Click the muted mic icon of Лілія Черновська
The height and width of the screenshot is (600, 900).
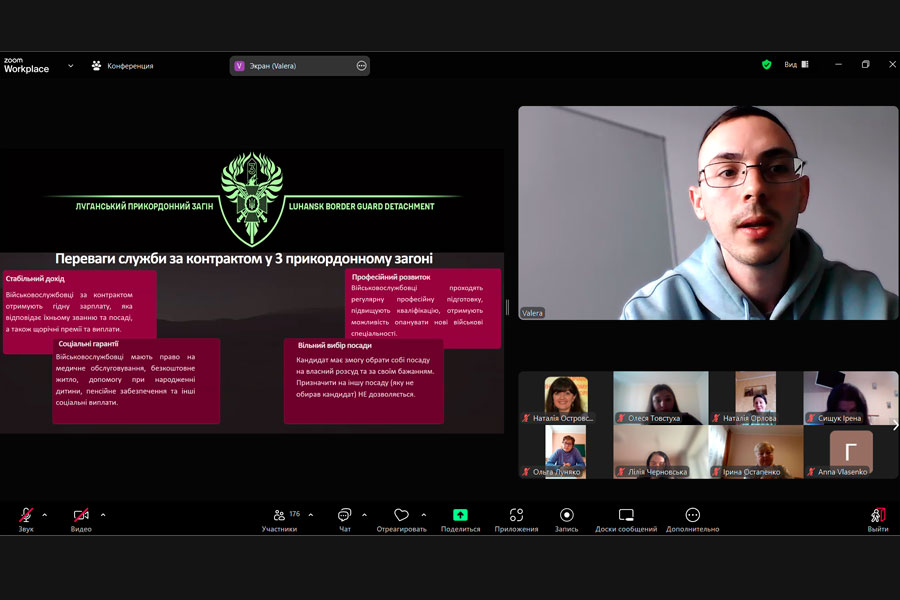pyautogui.click(x=620, y=472)
